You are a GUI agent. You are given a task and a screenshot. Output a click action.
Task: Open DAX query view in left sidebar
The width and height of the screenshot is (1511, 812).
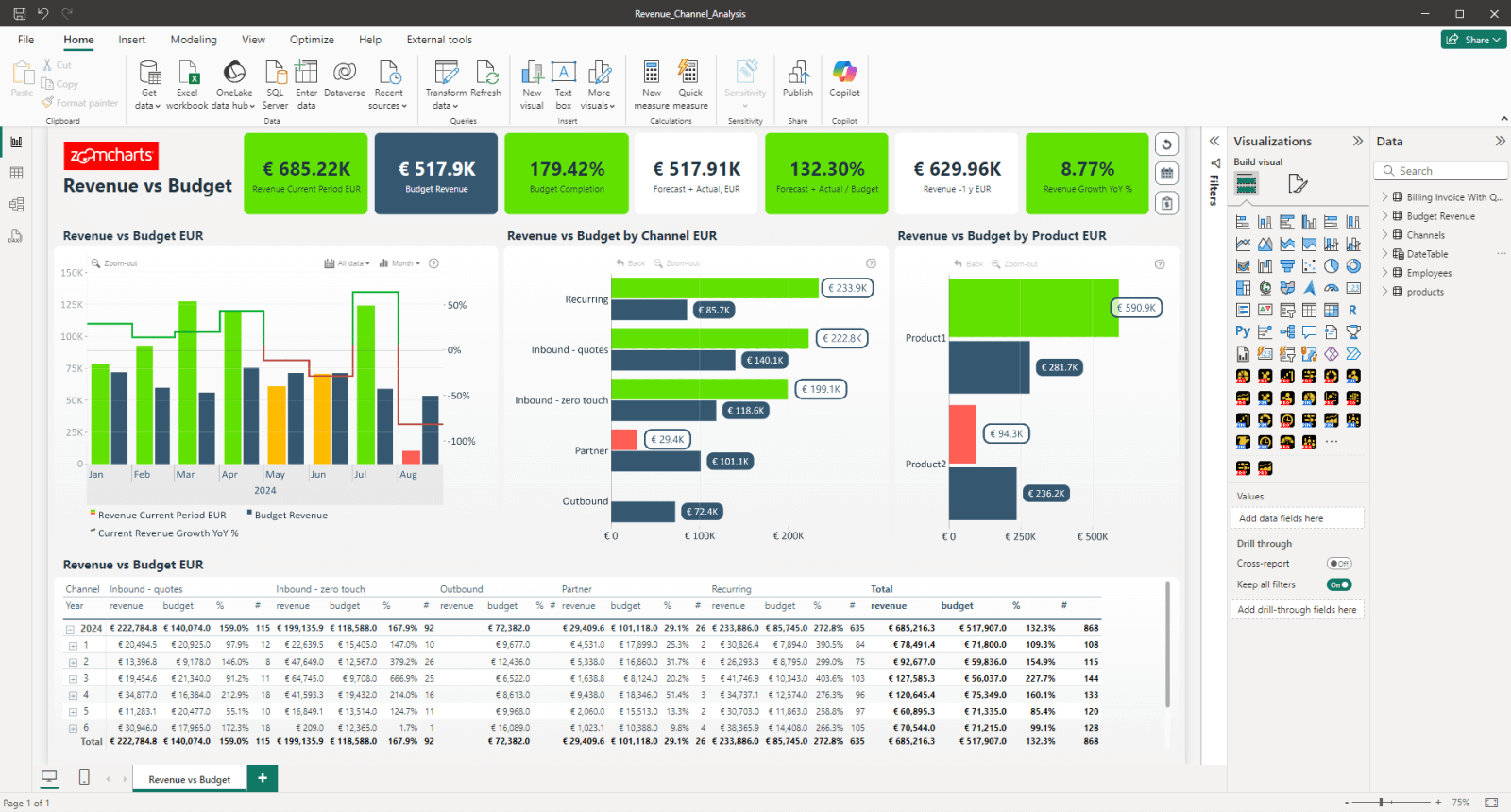tap(16, 236)
